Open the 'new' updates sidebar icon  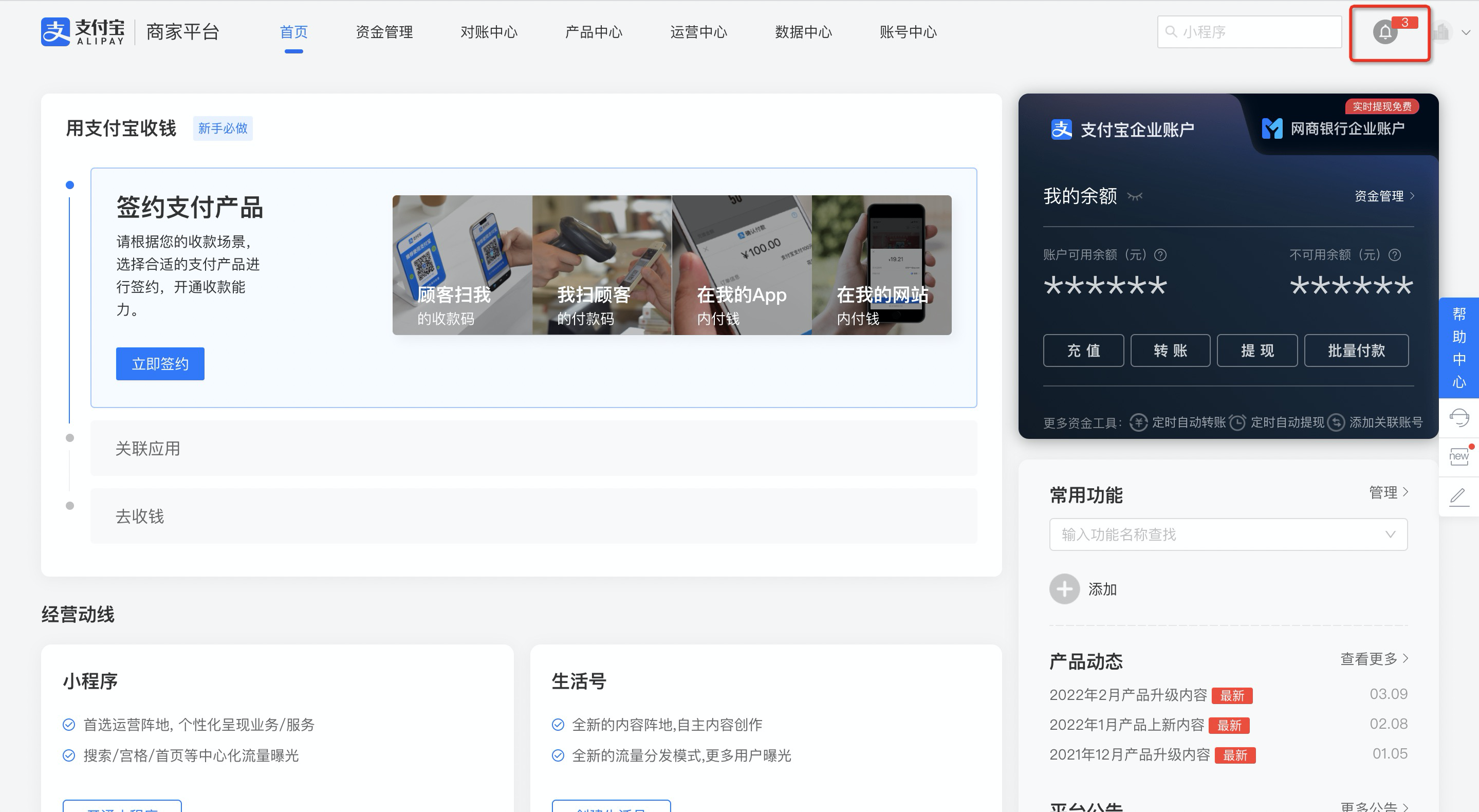pos(1459,456)
